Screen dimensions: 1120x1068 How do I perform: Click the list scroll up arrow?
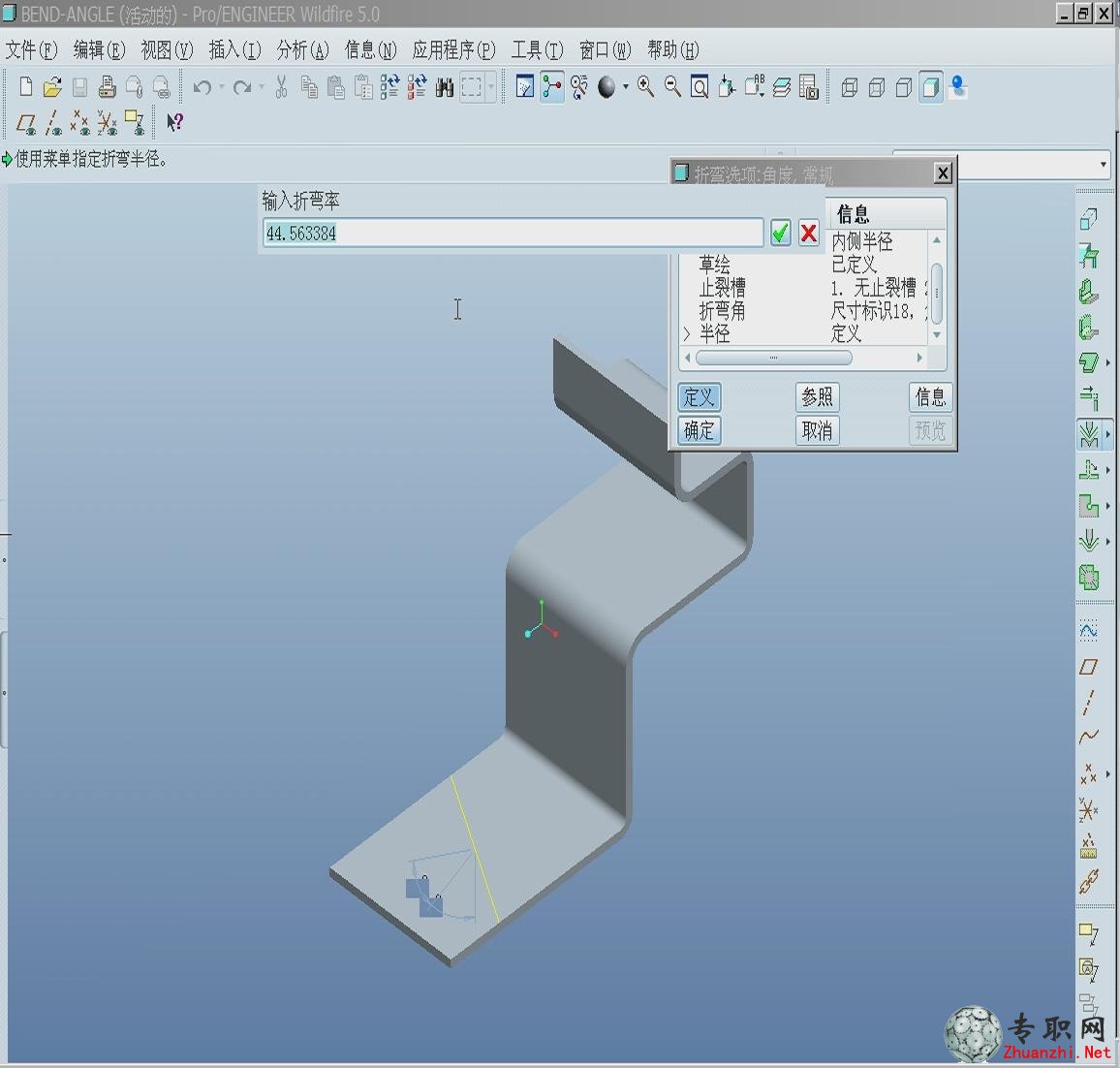click(937, 240)
